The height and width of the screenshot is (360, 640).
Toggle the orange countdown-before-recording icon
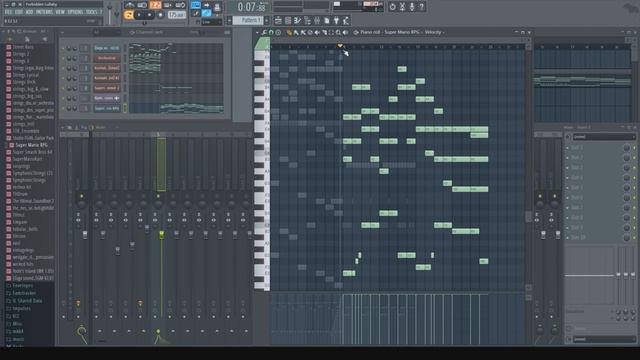click(x=155, y=5)
